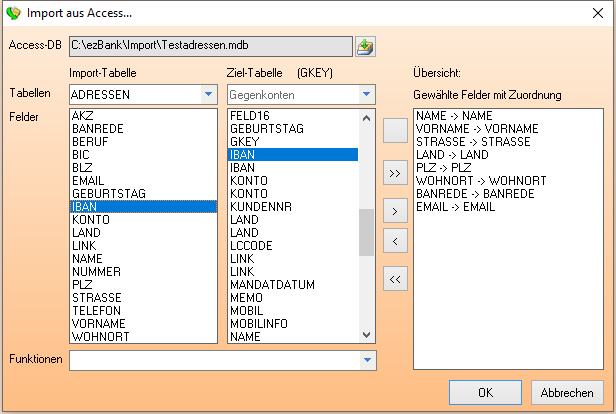Select BLZ in the import fields list
616x414 pixels.
point(143,168)
